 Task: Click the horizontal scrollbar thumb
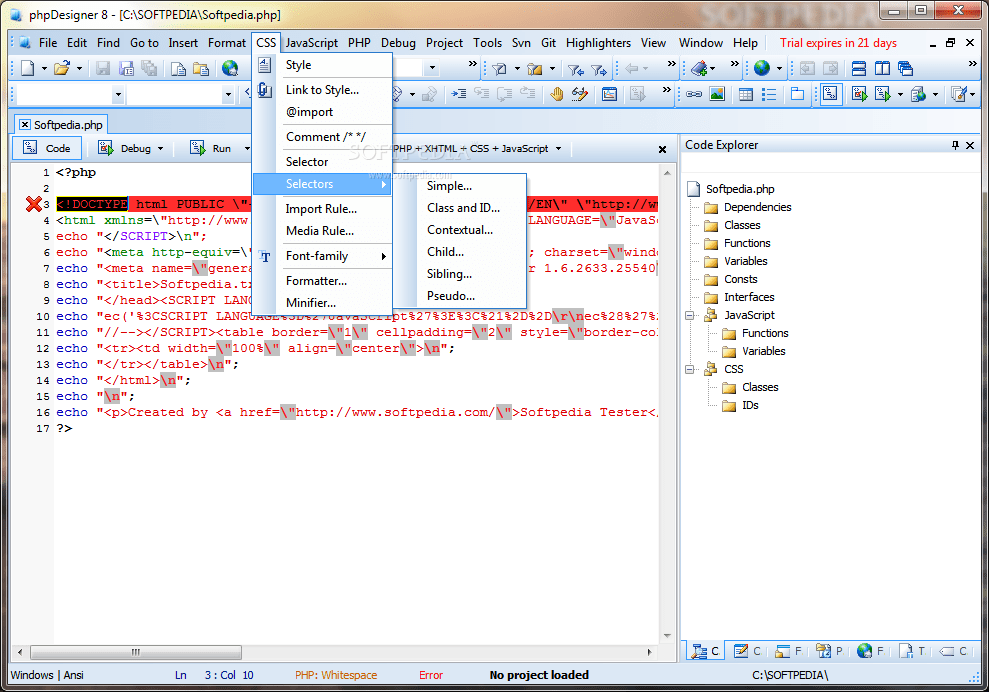136,652
